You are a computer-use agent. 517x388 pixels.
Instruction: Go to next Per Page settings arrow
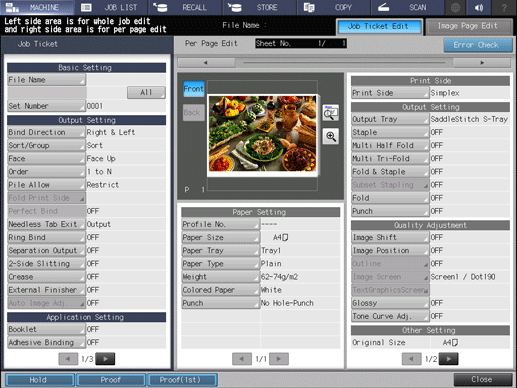(x=449, y=359)
